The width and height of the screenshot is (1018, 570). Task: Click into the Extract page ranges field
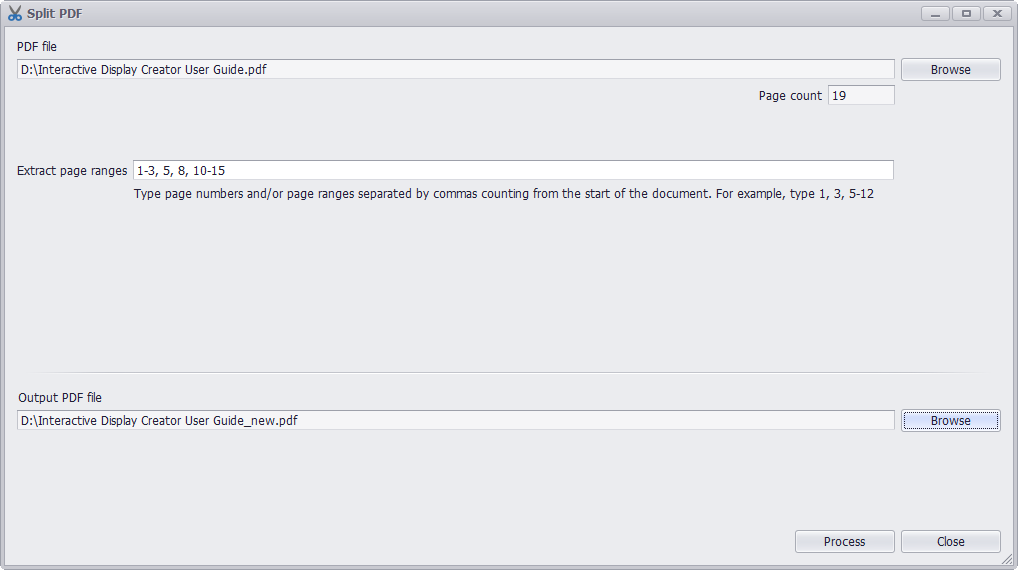point(514,170)
